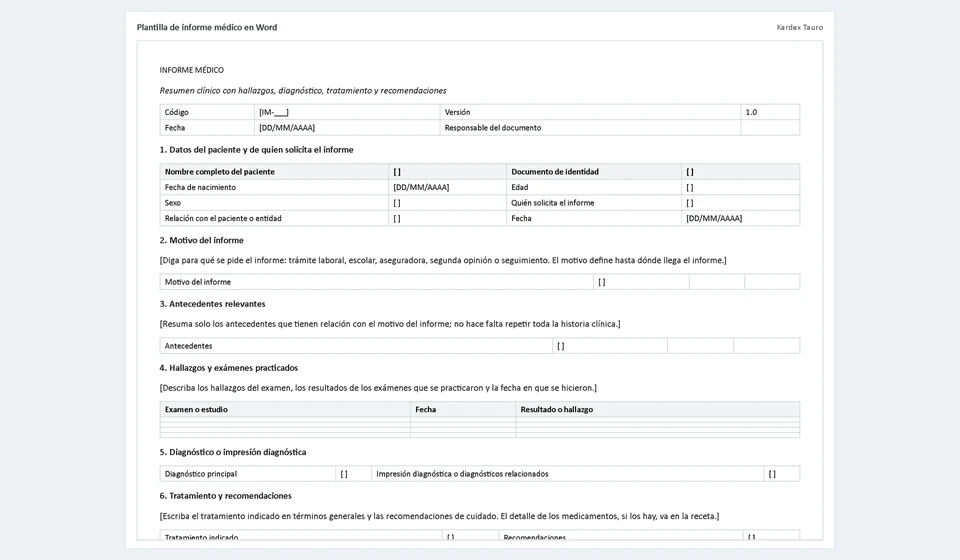Click the "Fecha" cell below "Código"

click(207, 127)
